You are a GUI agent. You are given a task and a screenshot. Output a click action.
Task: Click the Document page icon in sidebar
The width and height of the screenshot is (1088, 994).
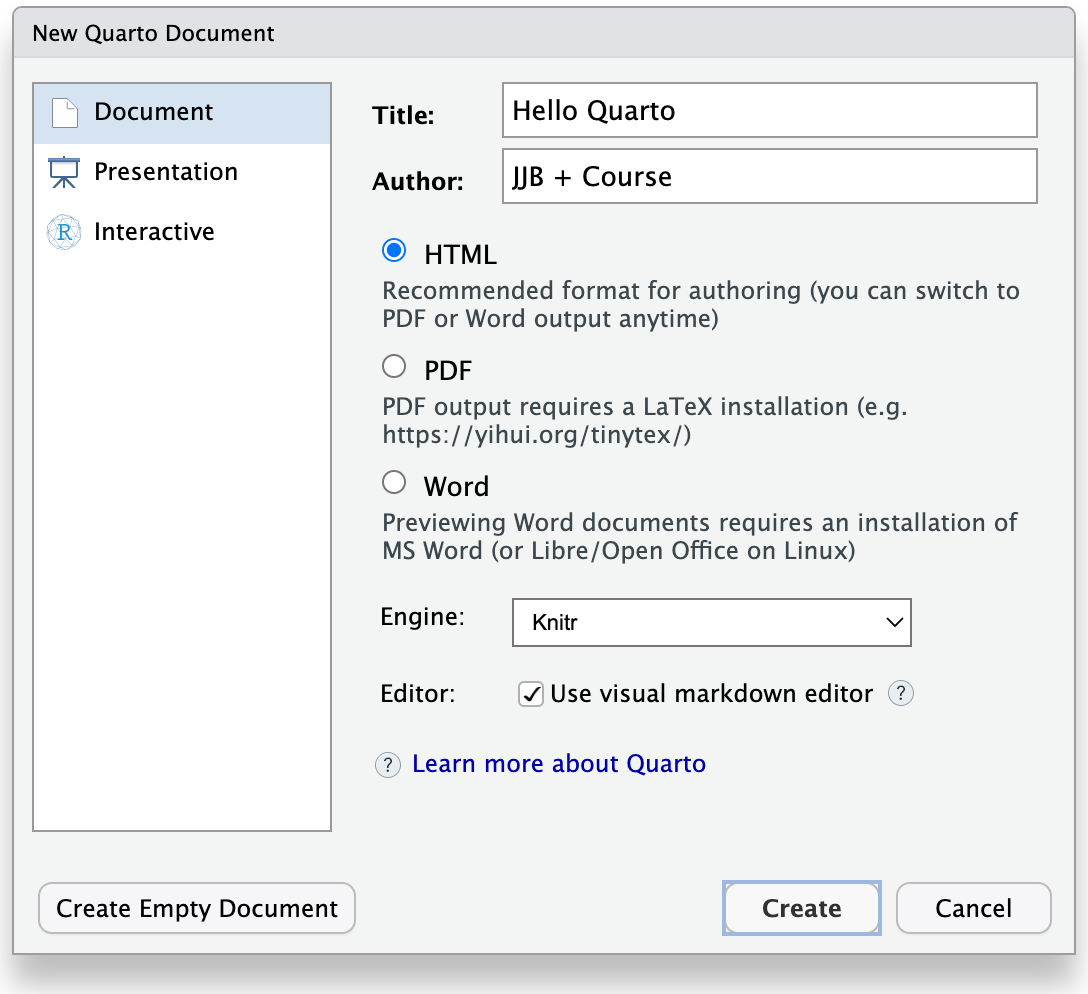pyautogui.click(x=64, y=112)
